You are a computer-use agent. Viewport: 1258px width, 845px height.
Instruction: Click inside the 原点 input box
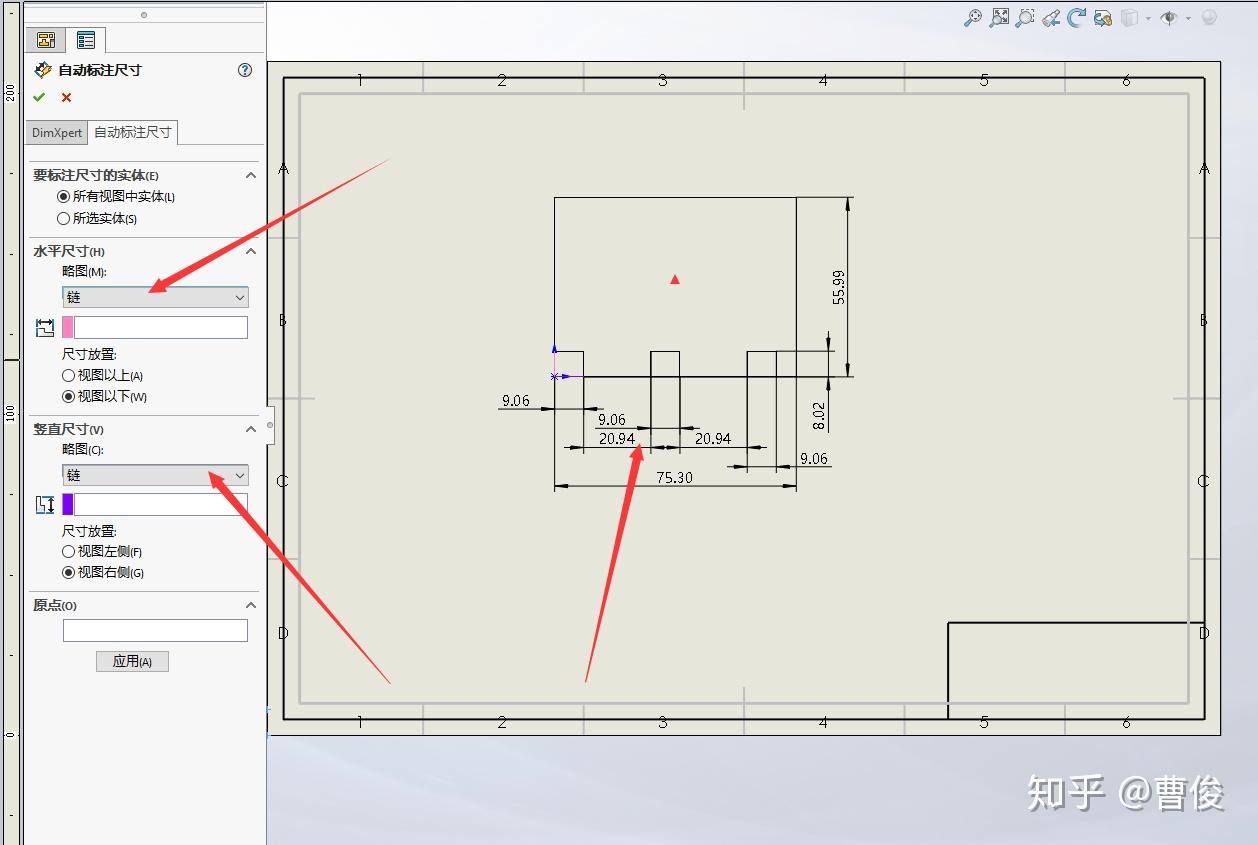click(x=155, y=630)
